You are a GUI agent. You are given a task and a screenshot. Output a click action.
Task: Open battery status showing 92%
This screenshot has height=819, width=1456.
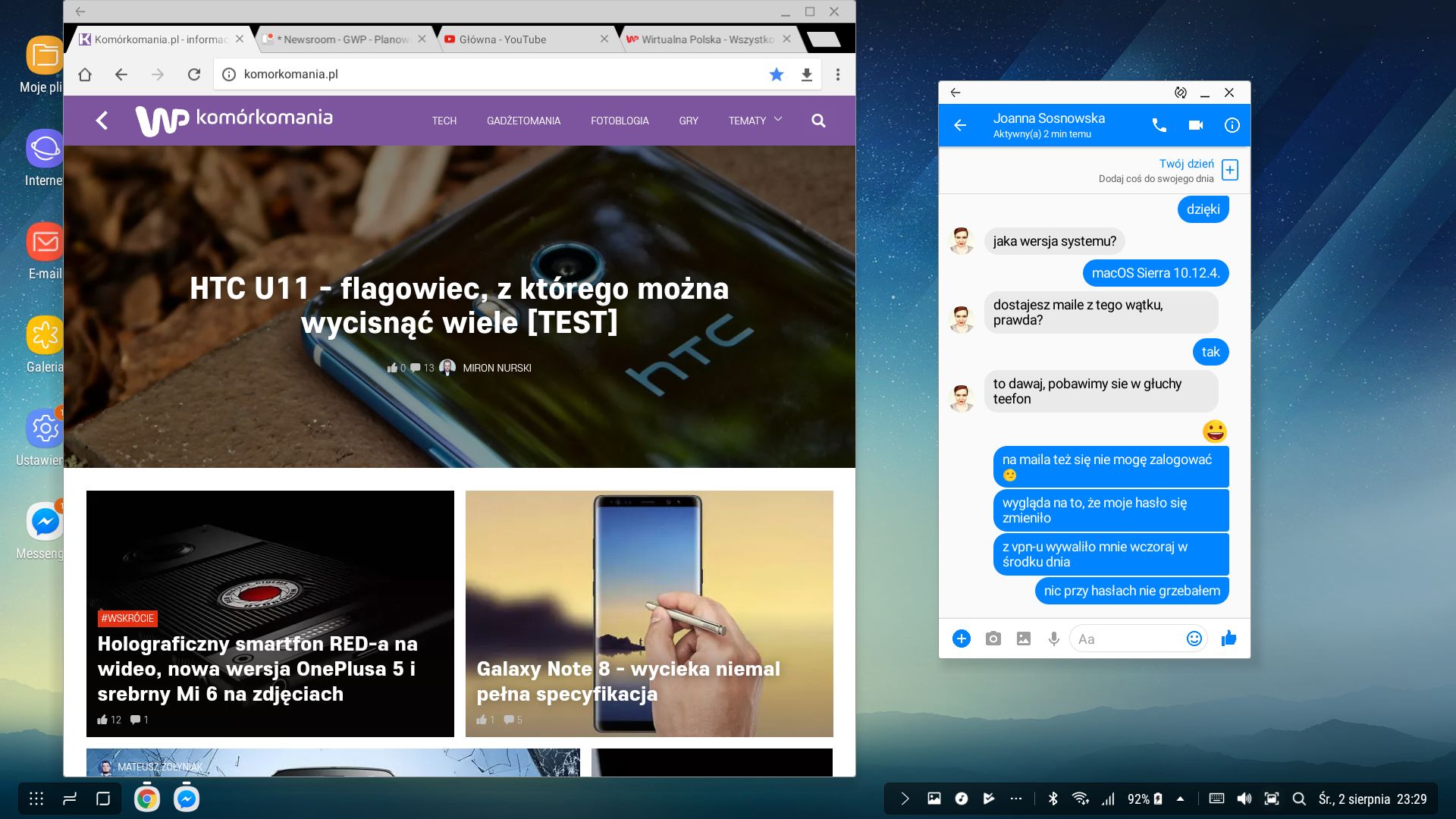click(x=1145, y=799)
